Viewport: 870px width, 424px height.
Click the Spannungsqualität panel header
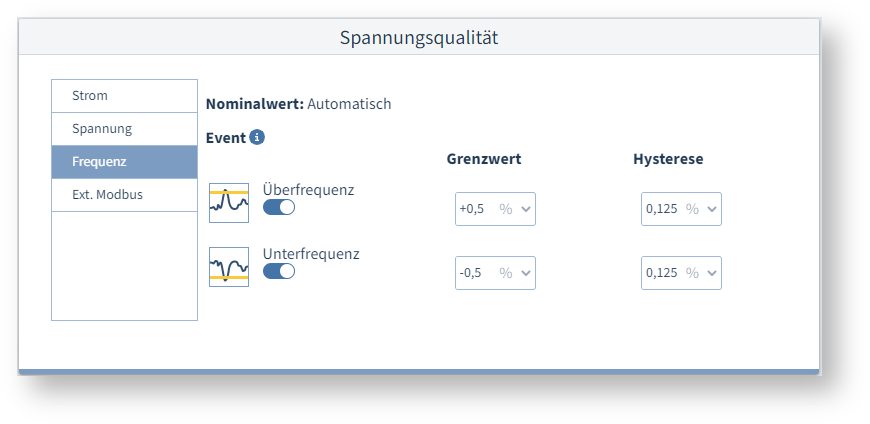[x=419, y=38]
